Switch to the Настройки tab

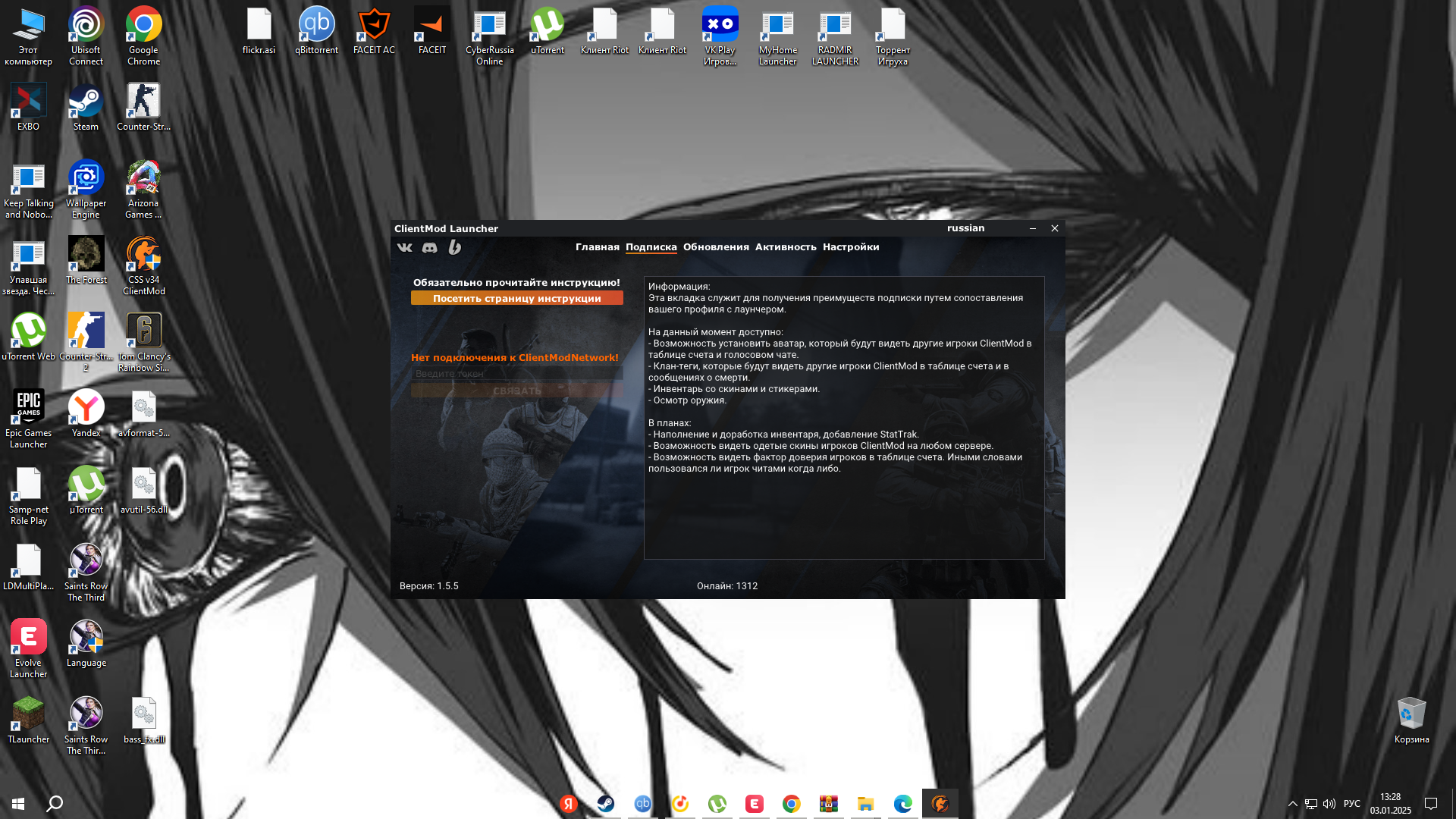pos(851,247)
